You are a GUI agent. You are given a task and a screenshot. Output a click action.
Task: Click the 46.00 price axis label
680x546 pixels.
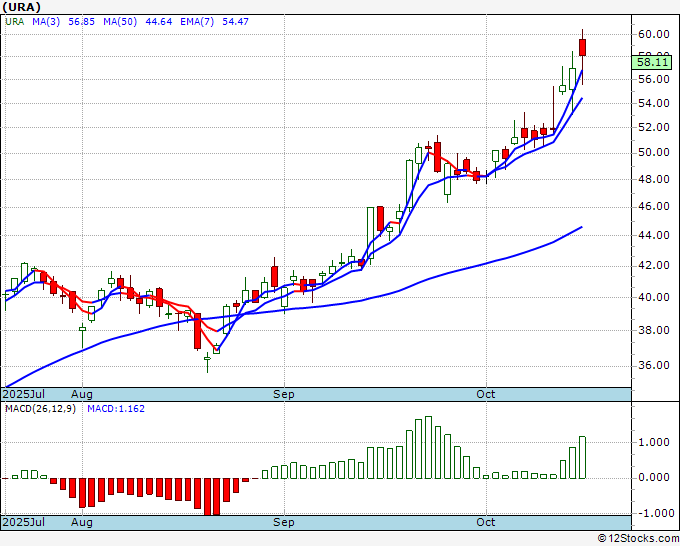[654, 206]
